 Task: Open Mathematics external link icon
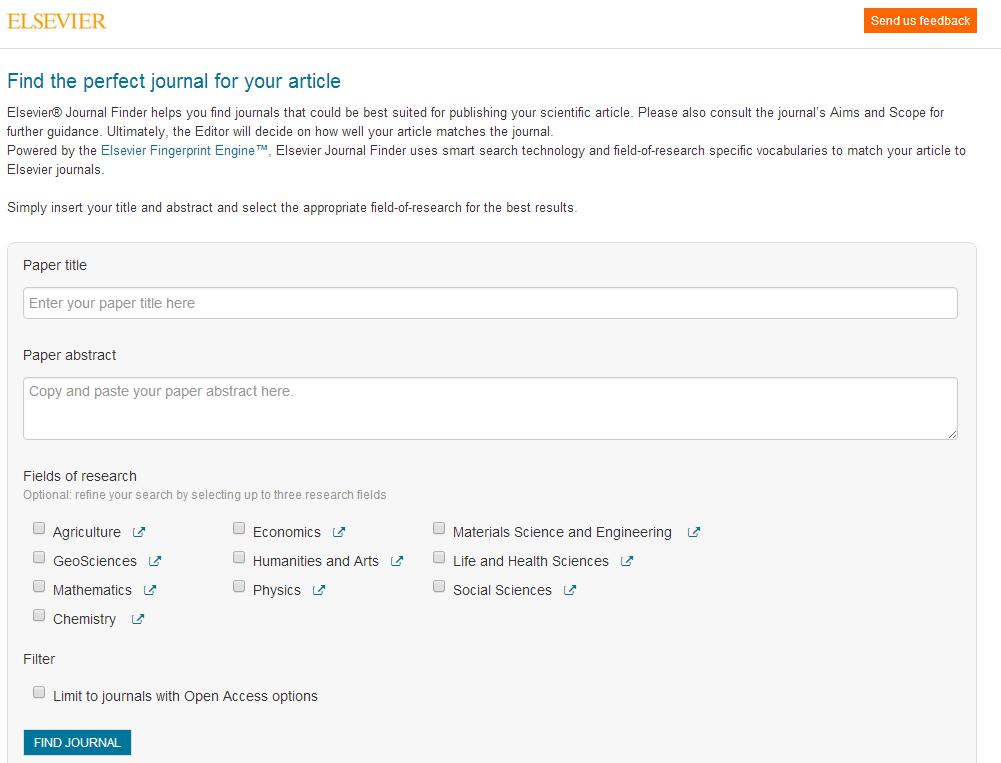click(150, 590)
